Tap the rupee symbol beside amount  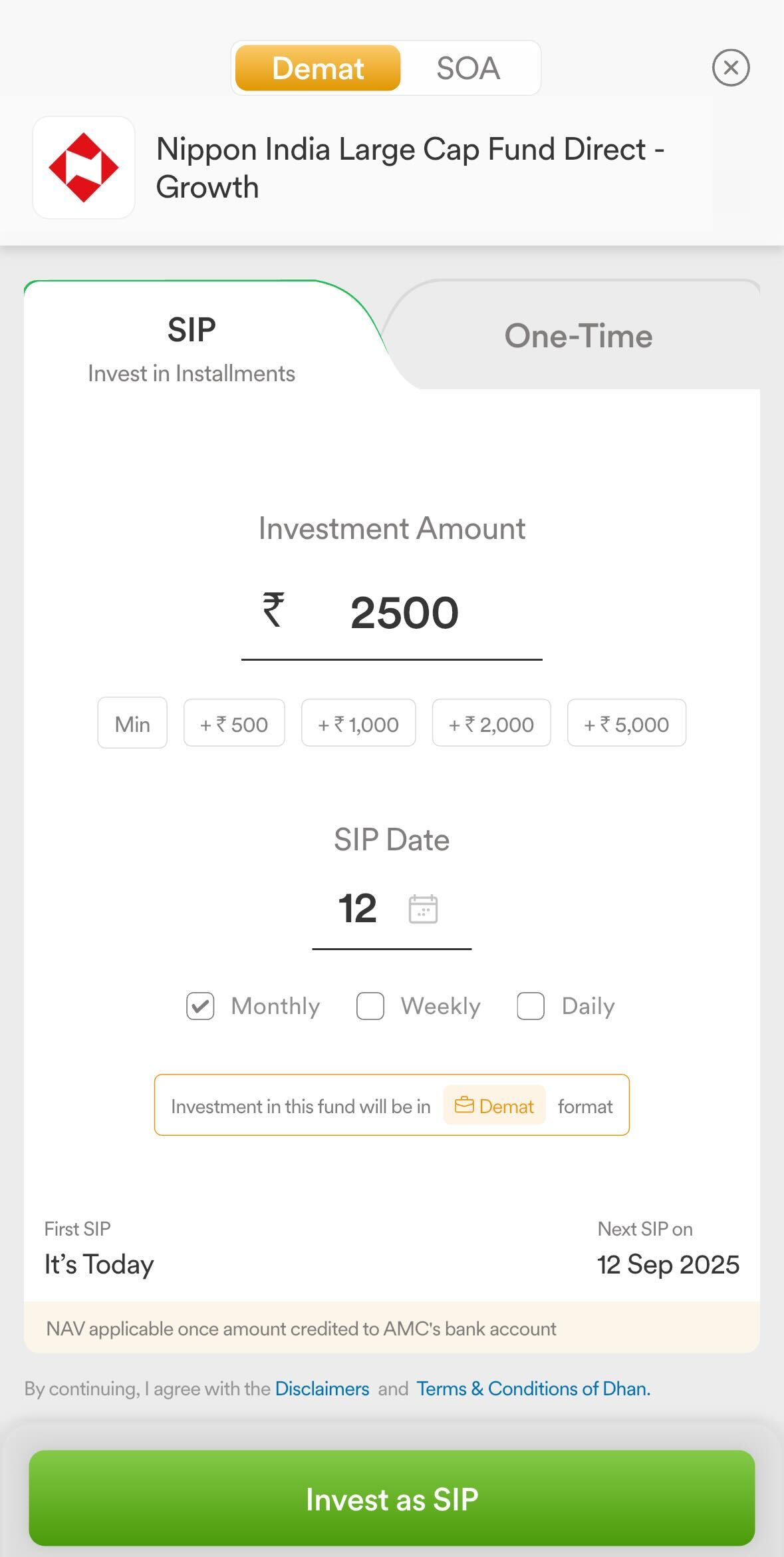click(273, 610)
